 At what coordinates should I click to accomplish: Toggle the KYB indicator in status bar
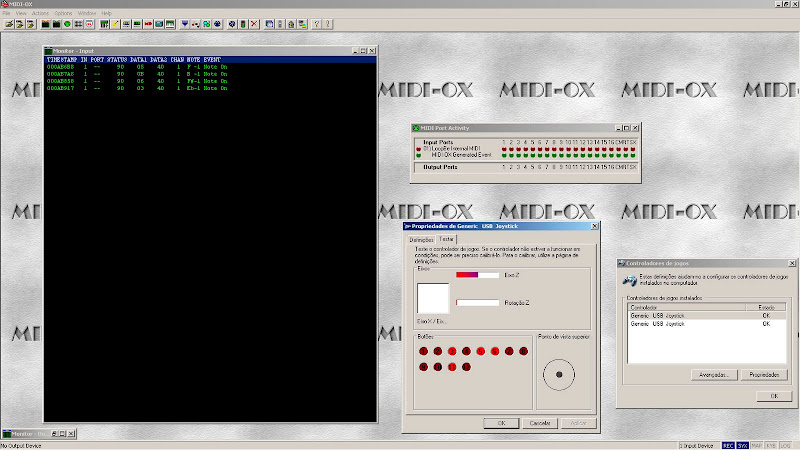[771, 446]
